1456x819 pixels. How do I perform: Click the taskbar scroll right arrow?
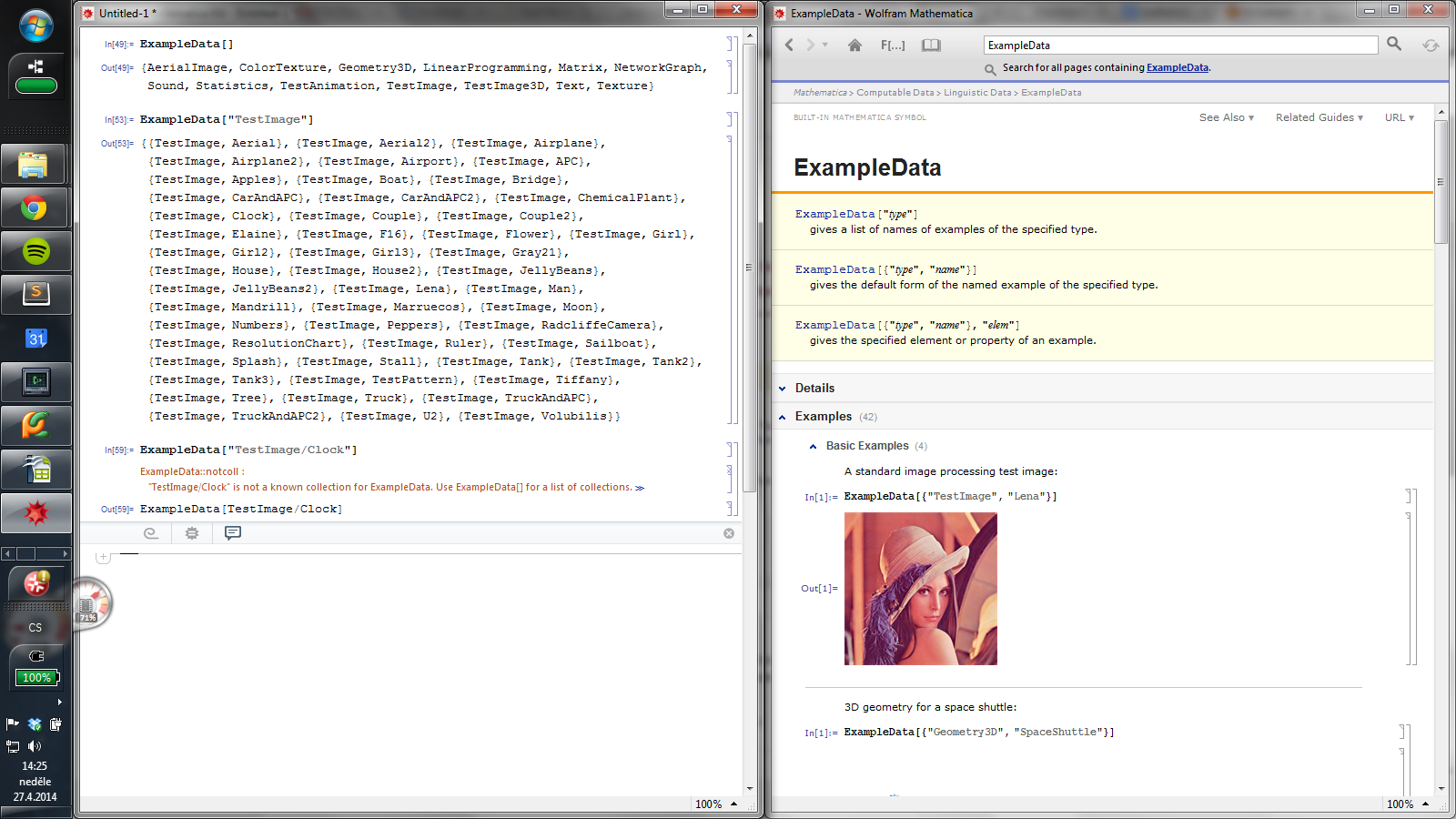pos(65,553)
